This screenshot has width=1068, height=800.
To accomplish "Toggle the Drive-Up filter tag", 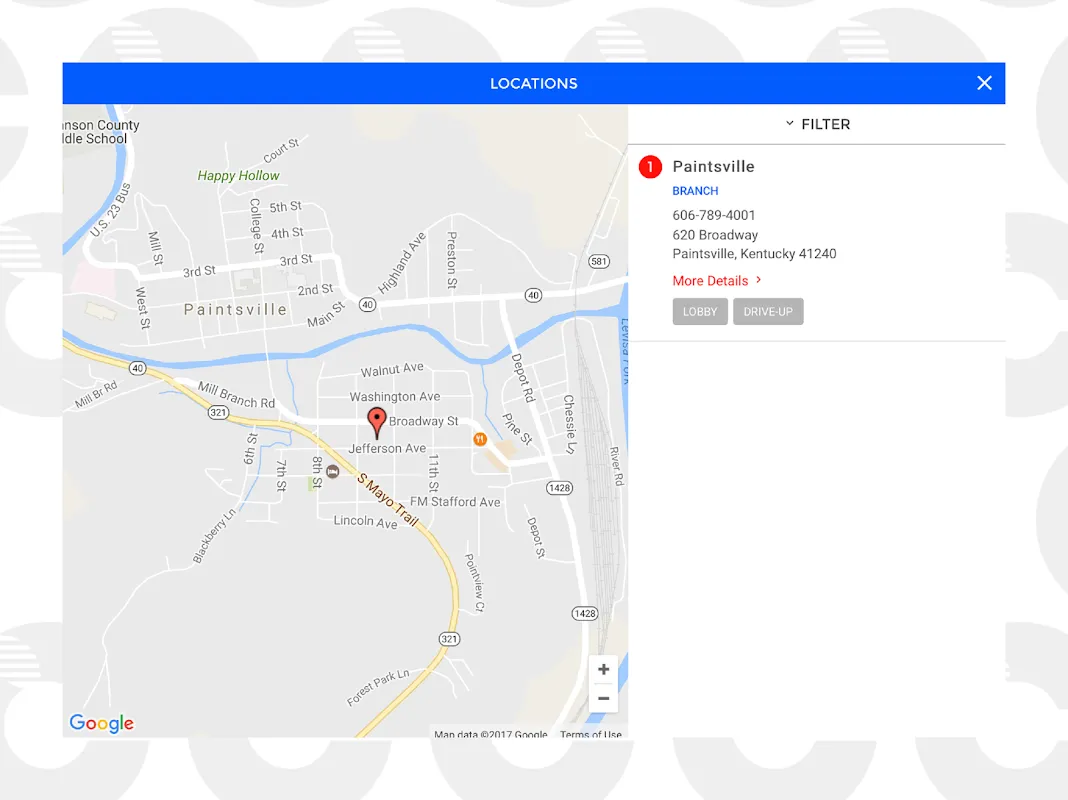I will coord(768,312).
